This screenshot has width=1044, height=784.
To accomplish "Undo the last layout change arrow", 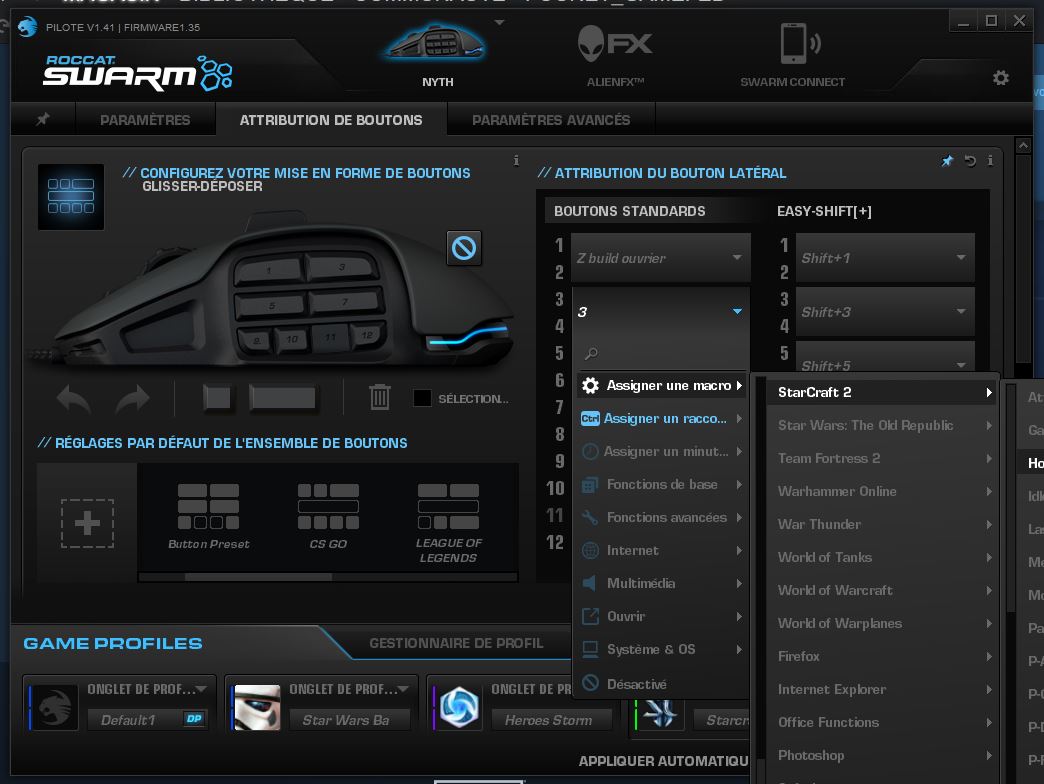I will point(73,399).
